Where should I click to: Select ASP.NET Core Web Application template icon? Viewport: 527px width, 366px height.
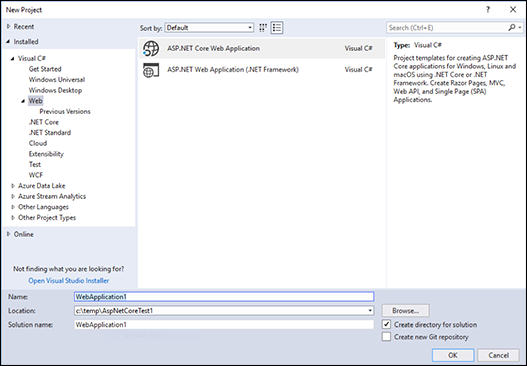[151, 48]
